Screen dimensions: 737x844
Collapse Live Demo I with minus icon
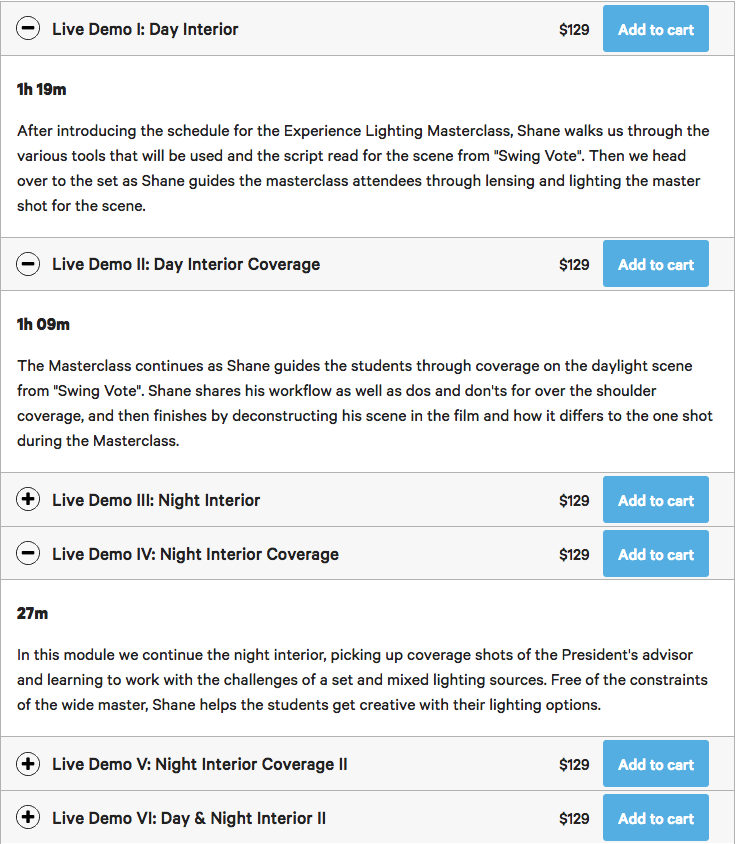click(x=29, y=29)
